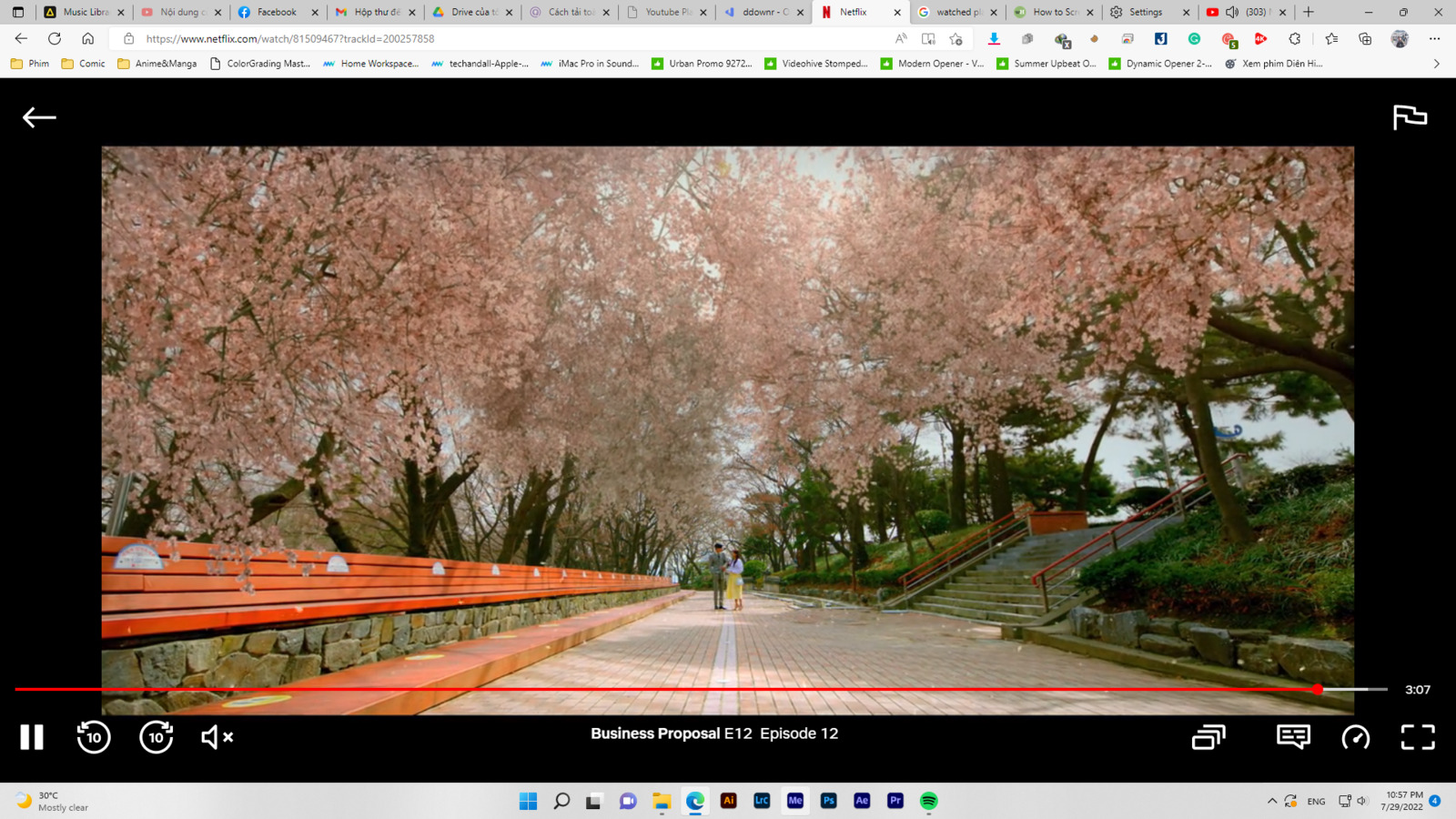Open the Videohive Stomped bookmark
This screenshot has height=819, width=1456.
tap(816, 64)
